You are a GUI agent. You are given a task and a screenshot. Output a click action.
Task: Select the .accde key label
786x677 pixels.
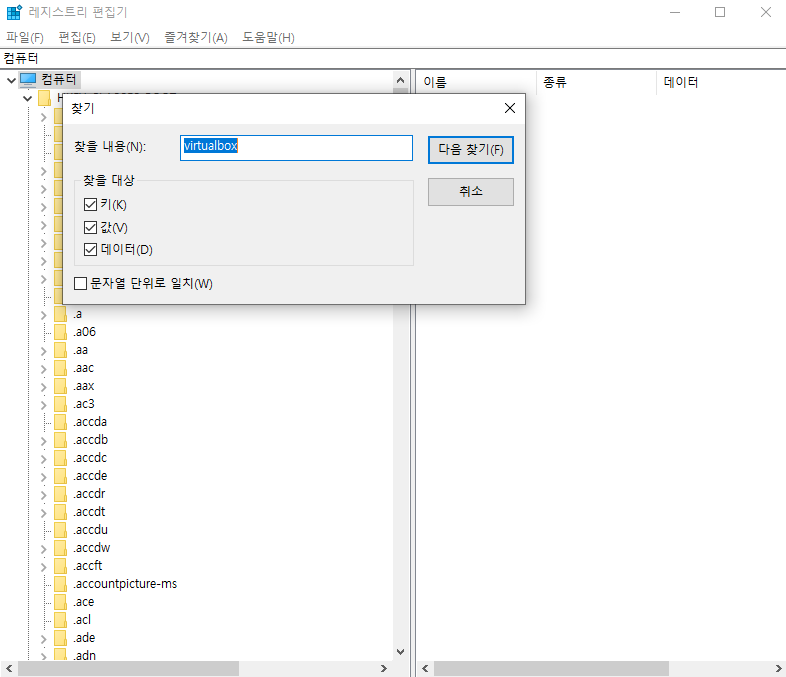[x=90, y=476]
